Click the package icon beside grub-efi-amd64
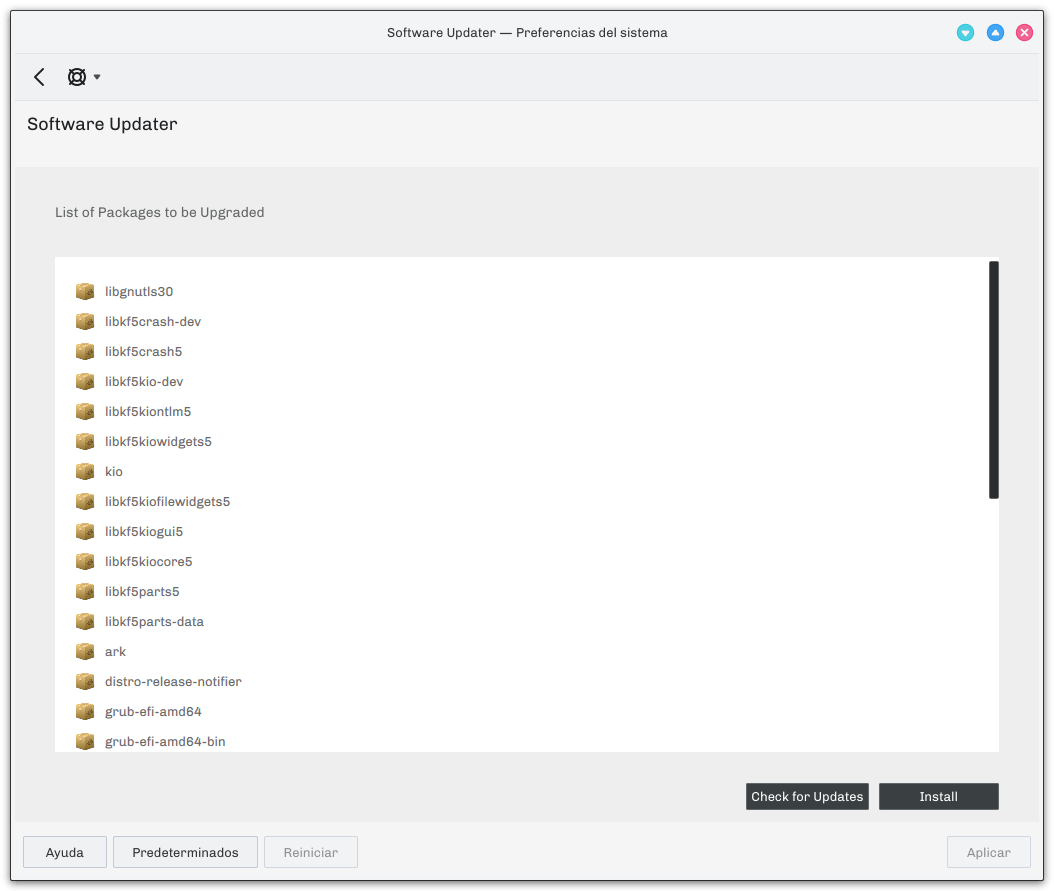The width and height of the screenshot is (1054, 891). [x=85, y=712]
